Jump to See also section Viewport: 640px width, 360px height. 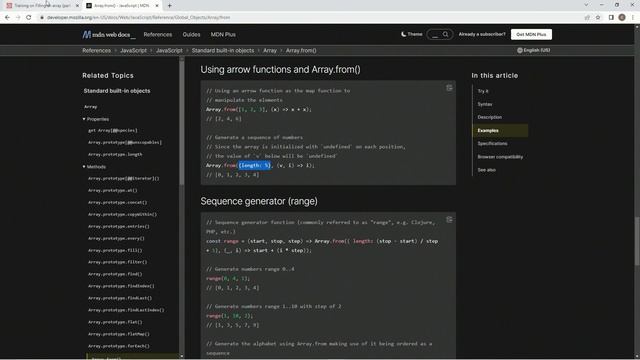pos(487,170)
